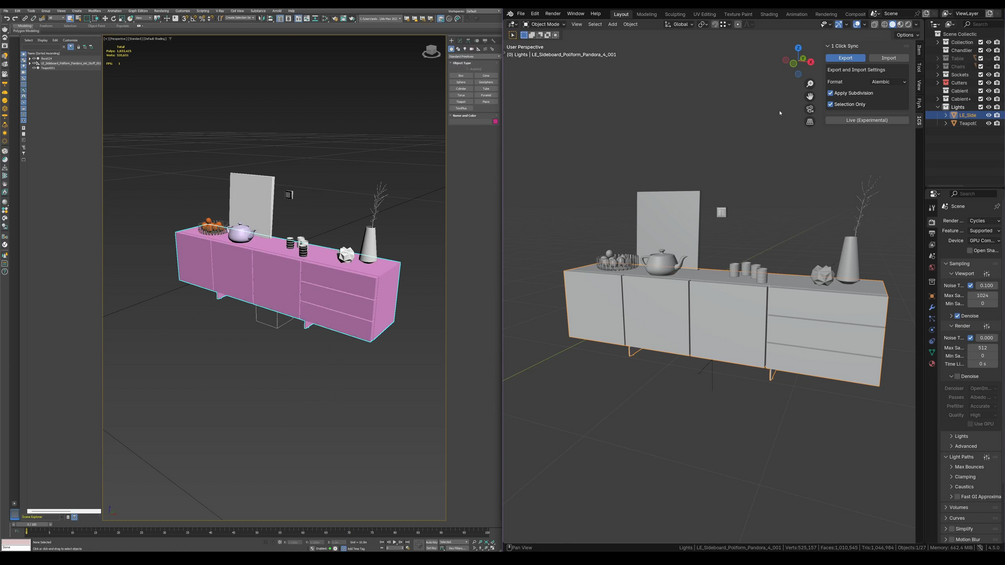The image size is (1005, 565).
Task: Click the Import button in 1 Click Sync
Action: (x=888, y=58)
